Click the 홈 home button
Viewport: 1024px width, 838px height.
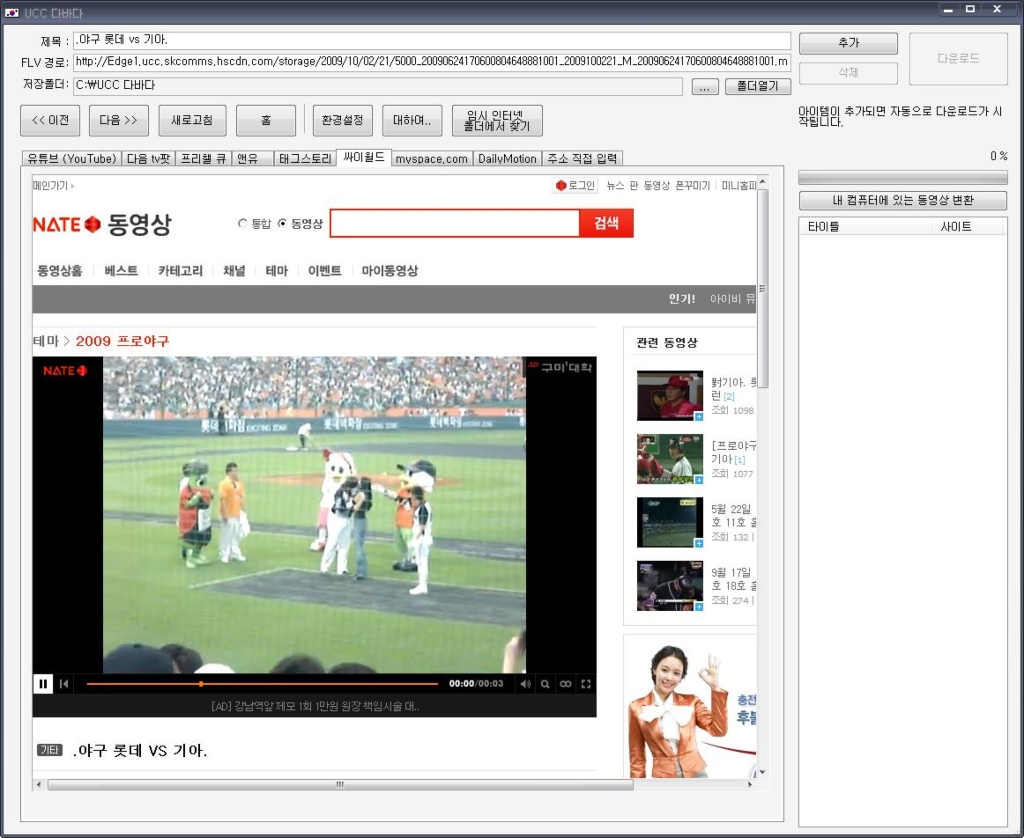click(x=266, y=120)
